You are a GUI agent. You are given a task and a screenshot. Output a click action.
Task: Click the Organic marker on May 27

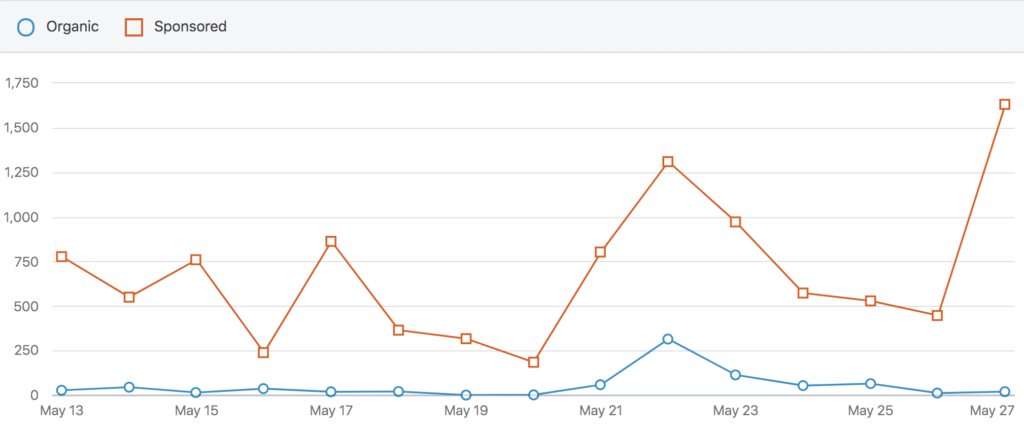(1005, 392)
